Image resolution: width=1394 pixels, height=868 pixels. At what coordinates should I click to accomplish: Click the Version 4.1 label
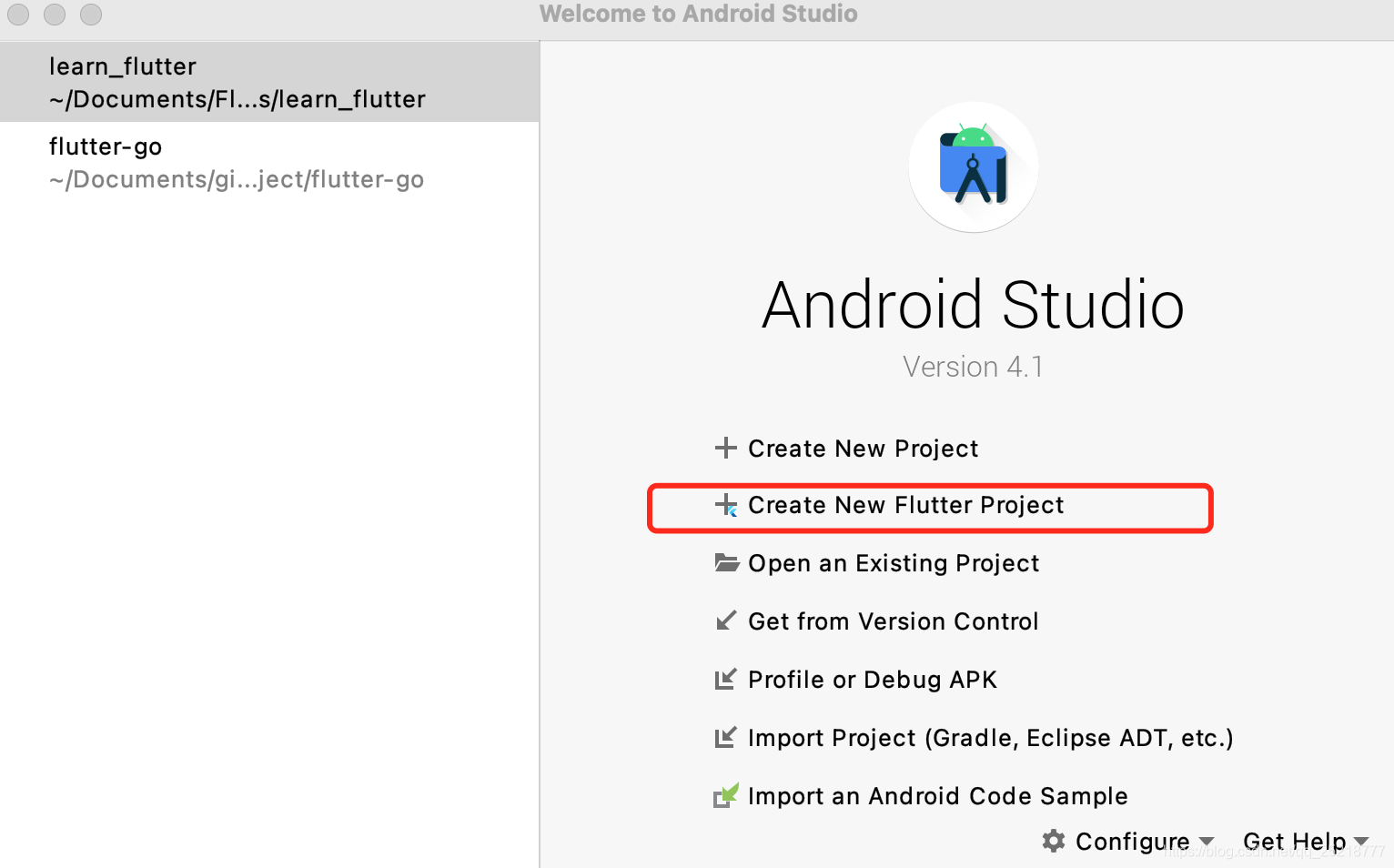[x=973, y=367]
